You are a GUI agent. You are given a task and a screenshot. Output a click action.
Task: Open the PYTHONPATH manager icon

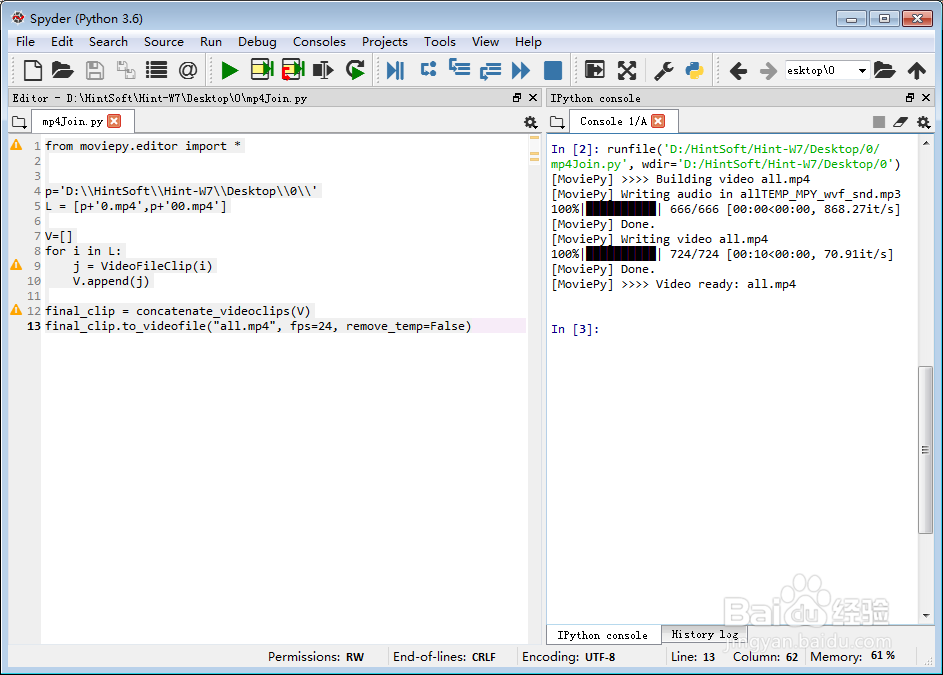click(694, 70)
